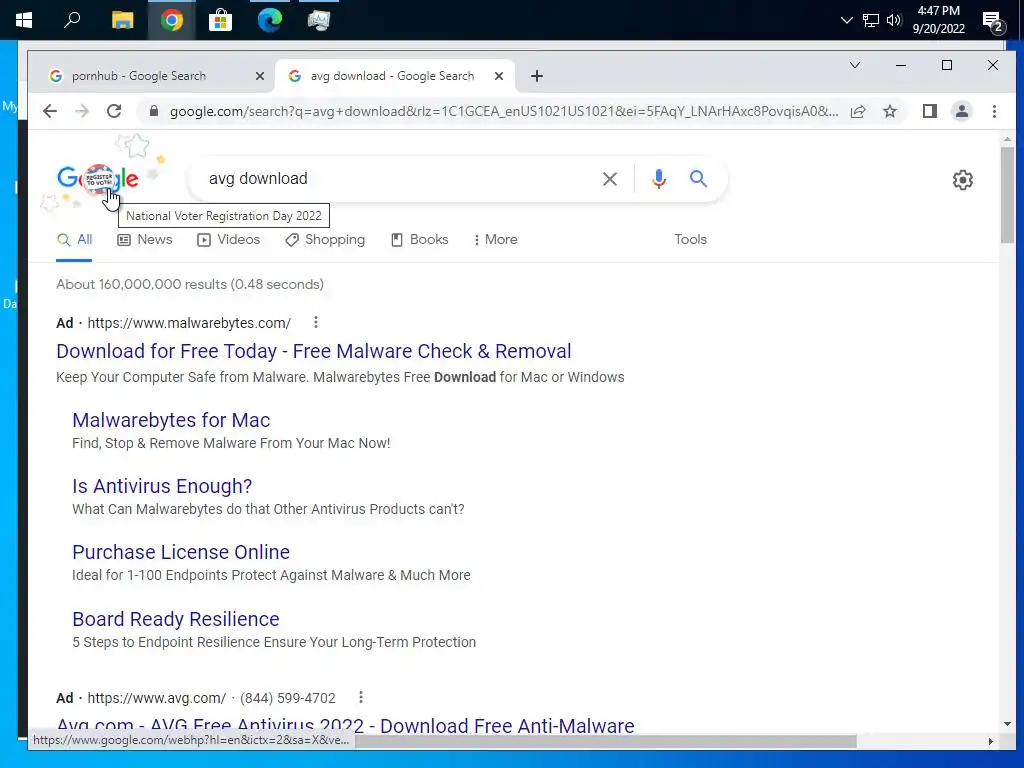This screenshot has height=768, width=1024.
Task: Open Google quick settings gear
Action: 963,180
